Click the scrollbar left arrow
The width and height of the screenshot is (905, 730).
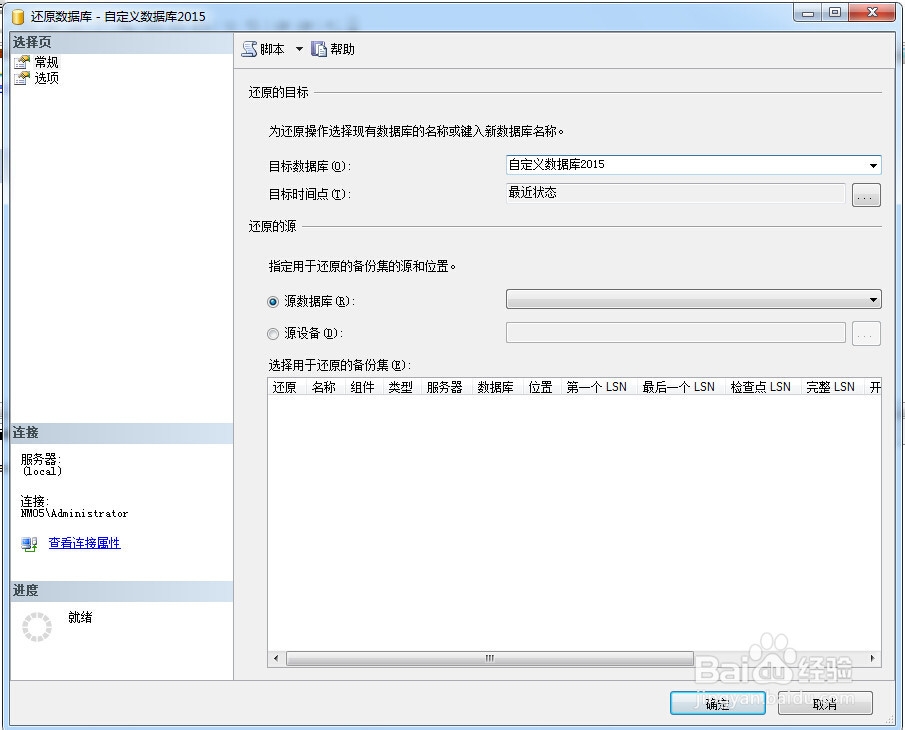[276, 658]
